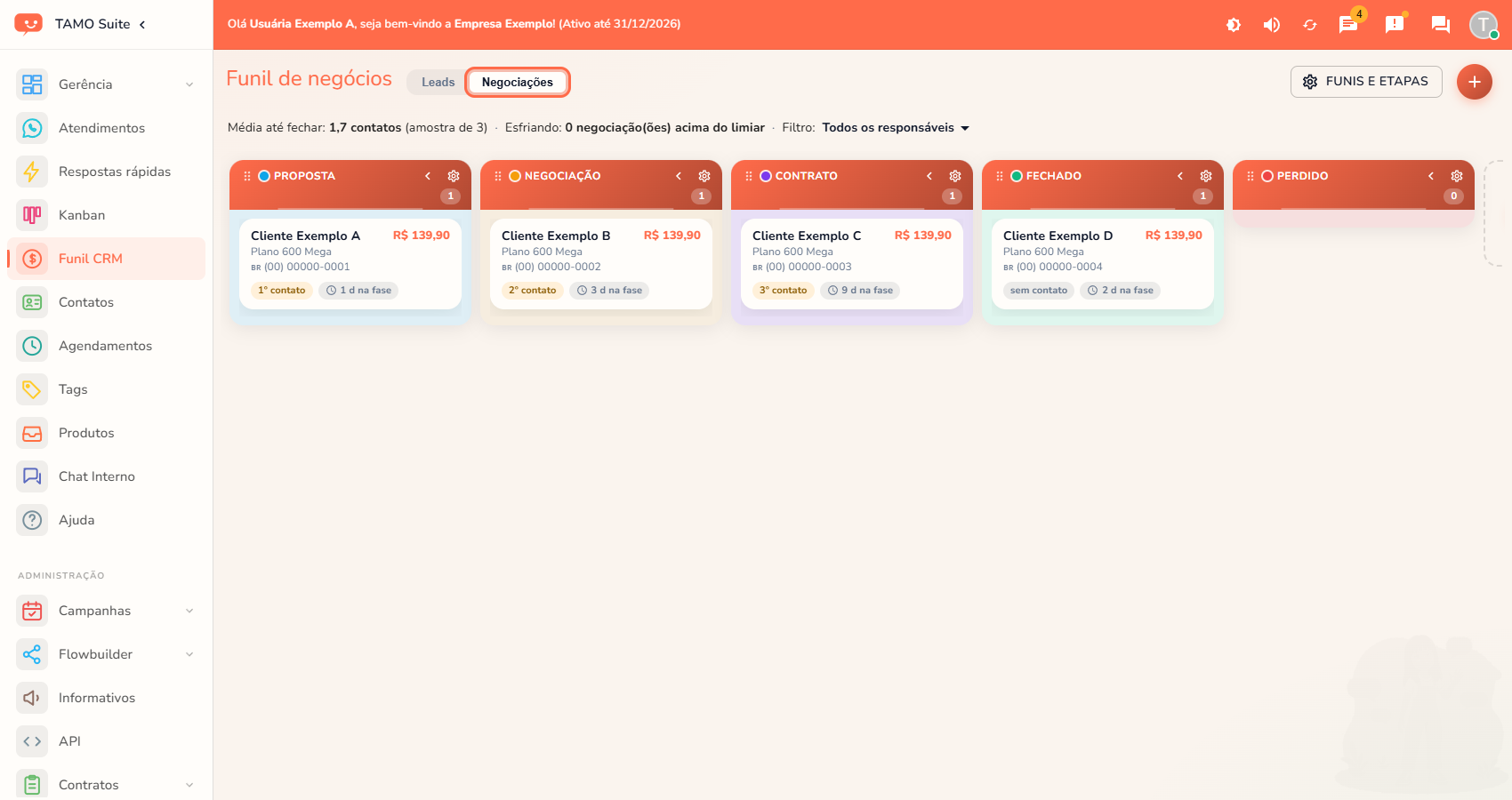Image resolution: width=1512 pixels, height=800 pixels.
Task: Click the CONTRATO purple color circle
Action: tap(766, 176)
